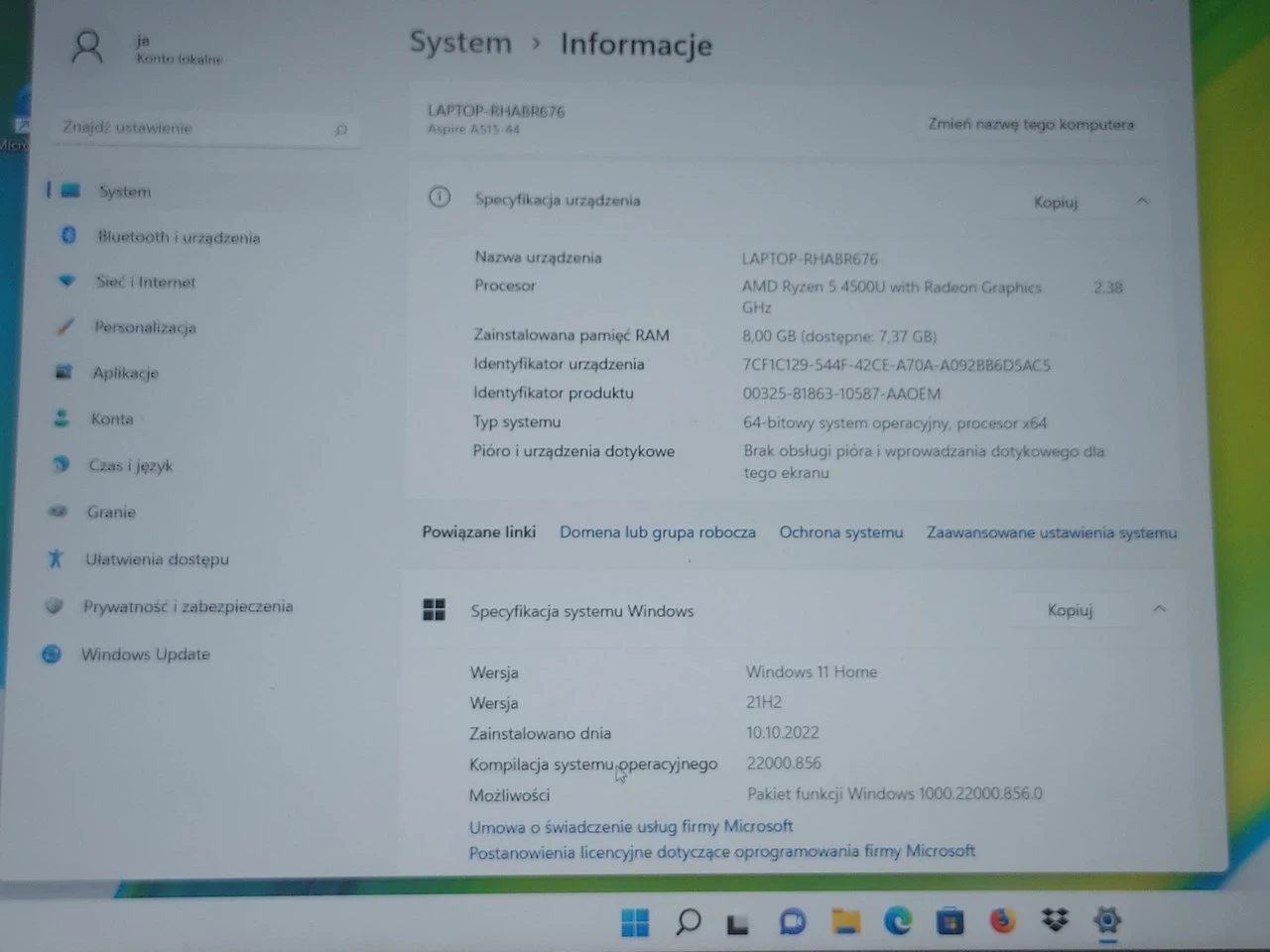Viewport: 1270px width, 952px height.
Task: Click the install date 10.10.2022
Action: 783,733
